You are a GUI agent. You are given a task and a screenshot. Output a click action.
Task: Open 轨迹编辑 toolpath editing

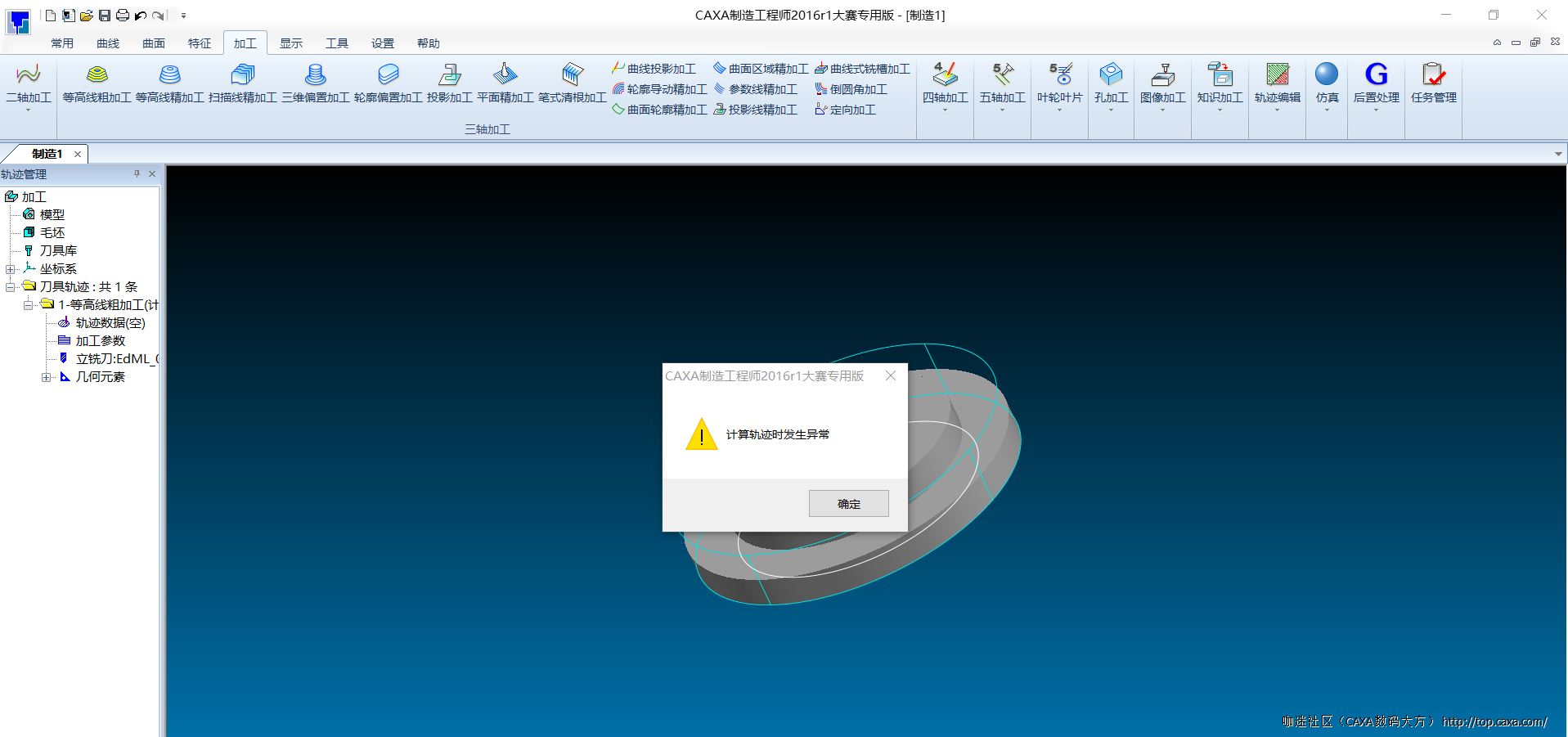tap(1277, 83)
